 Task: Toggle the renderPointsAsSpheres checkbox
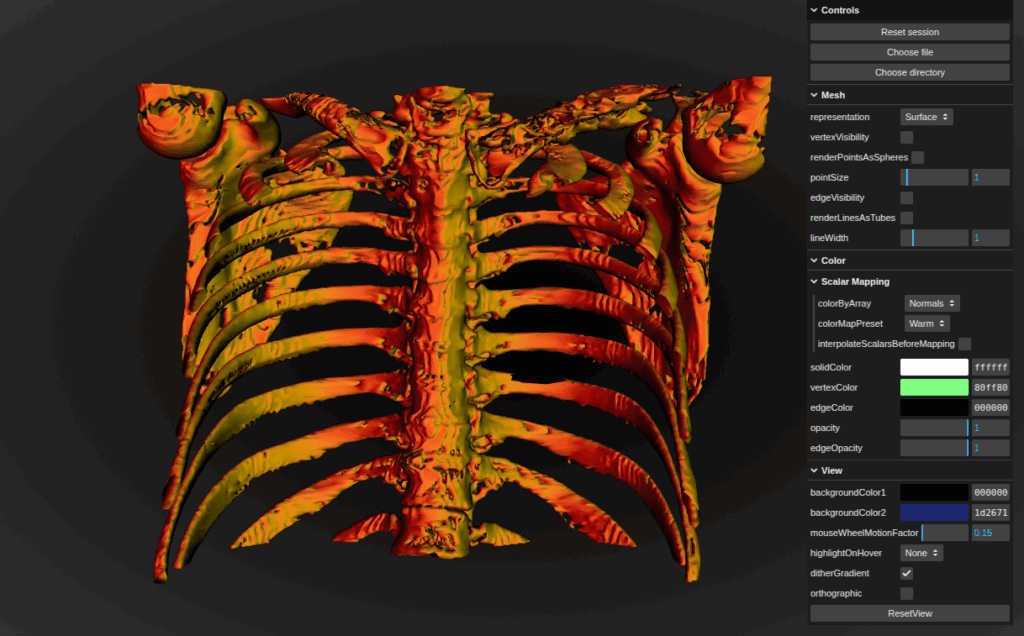click(917, 157)
